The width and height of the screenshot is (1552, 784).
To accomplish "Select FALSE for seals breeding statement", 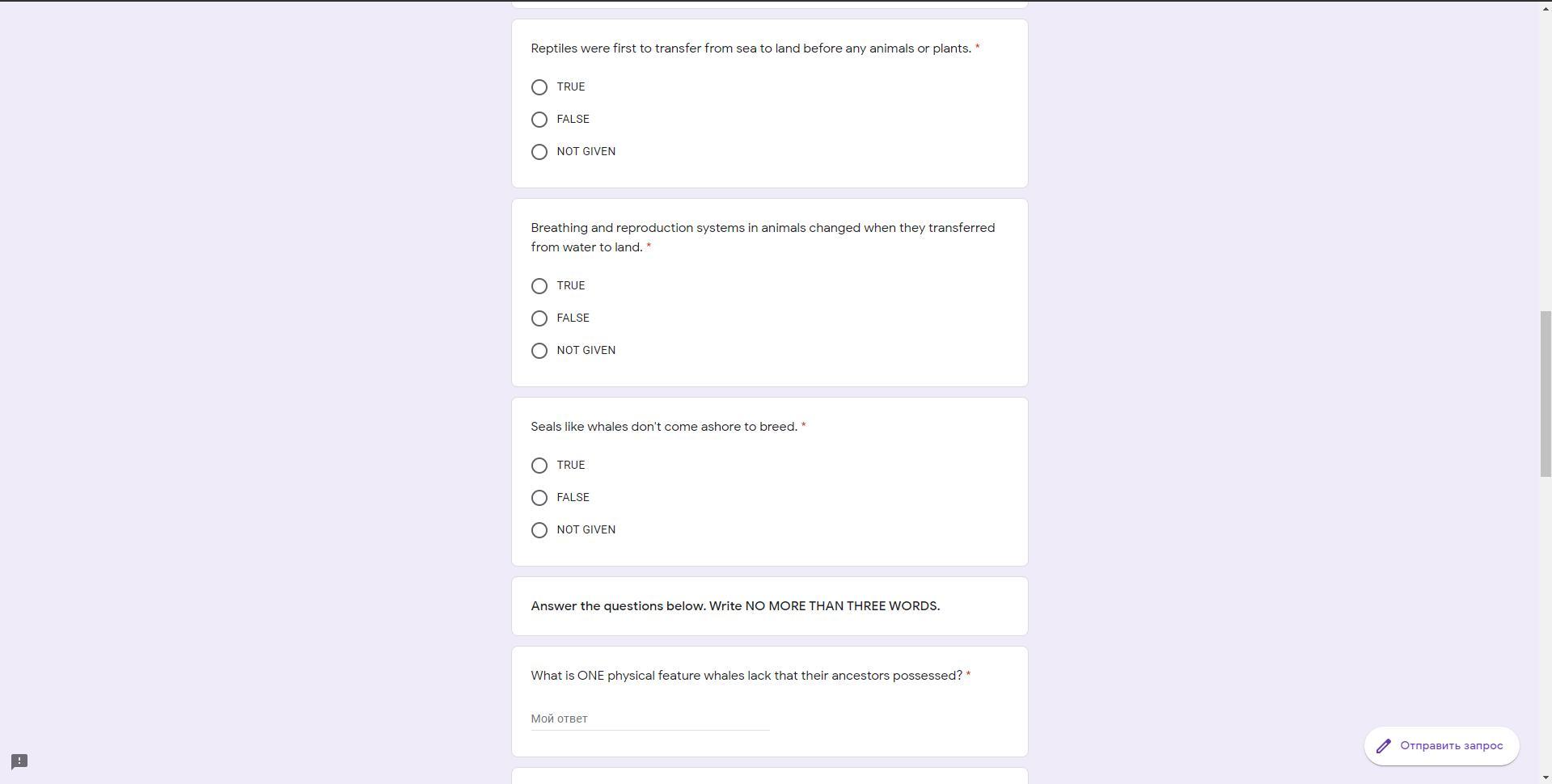I will pos(539,498).
